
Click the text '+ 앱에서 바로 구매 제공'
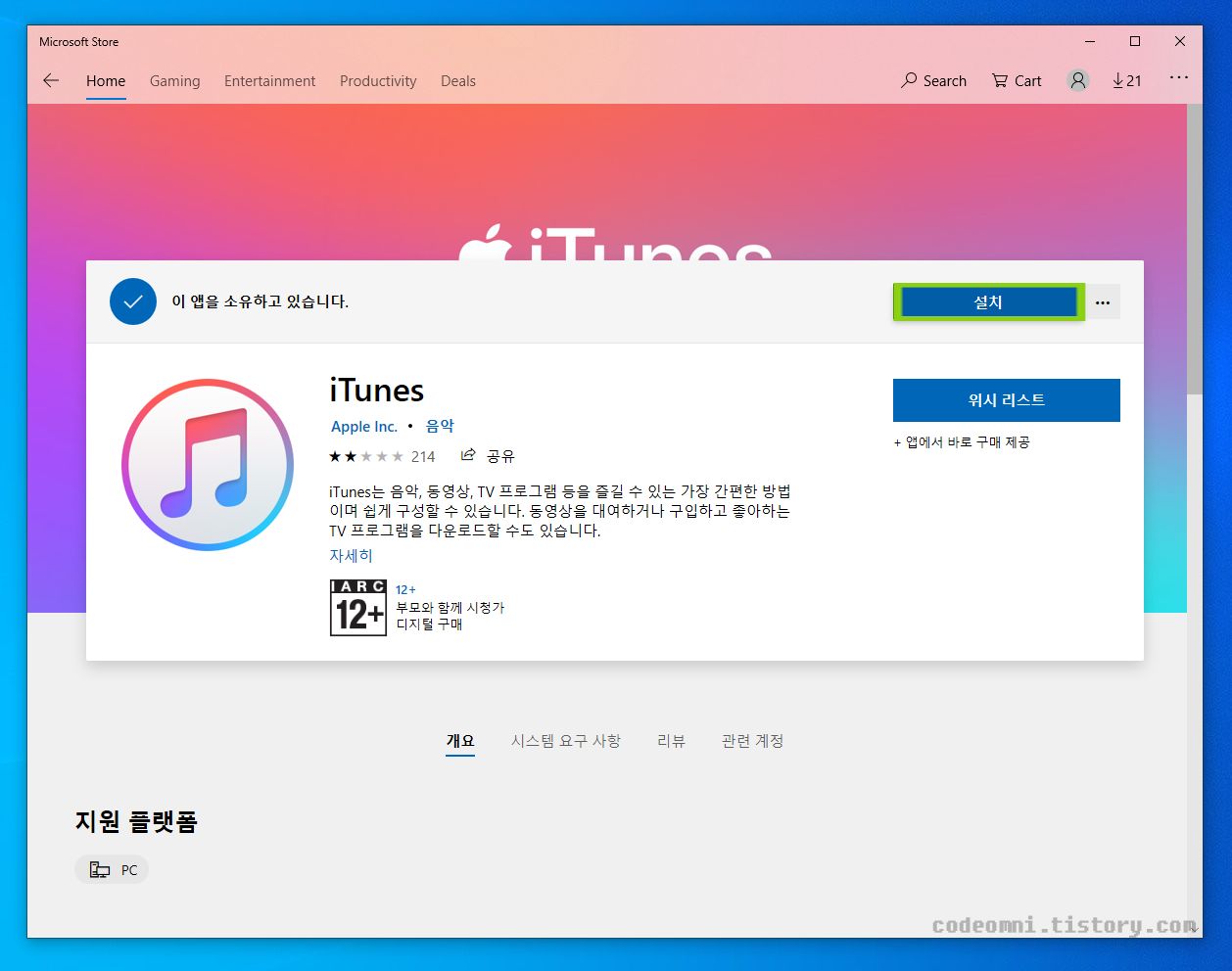962,442
